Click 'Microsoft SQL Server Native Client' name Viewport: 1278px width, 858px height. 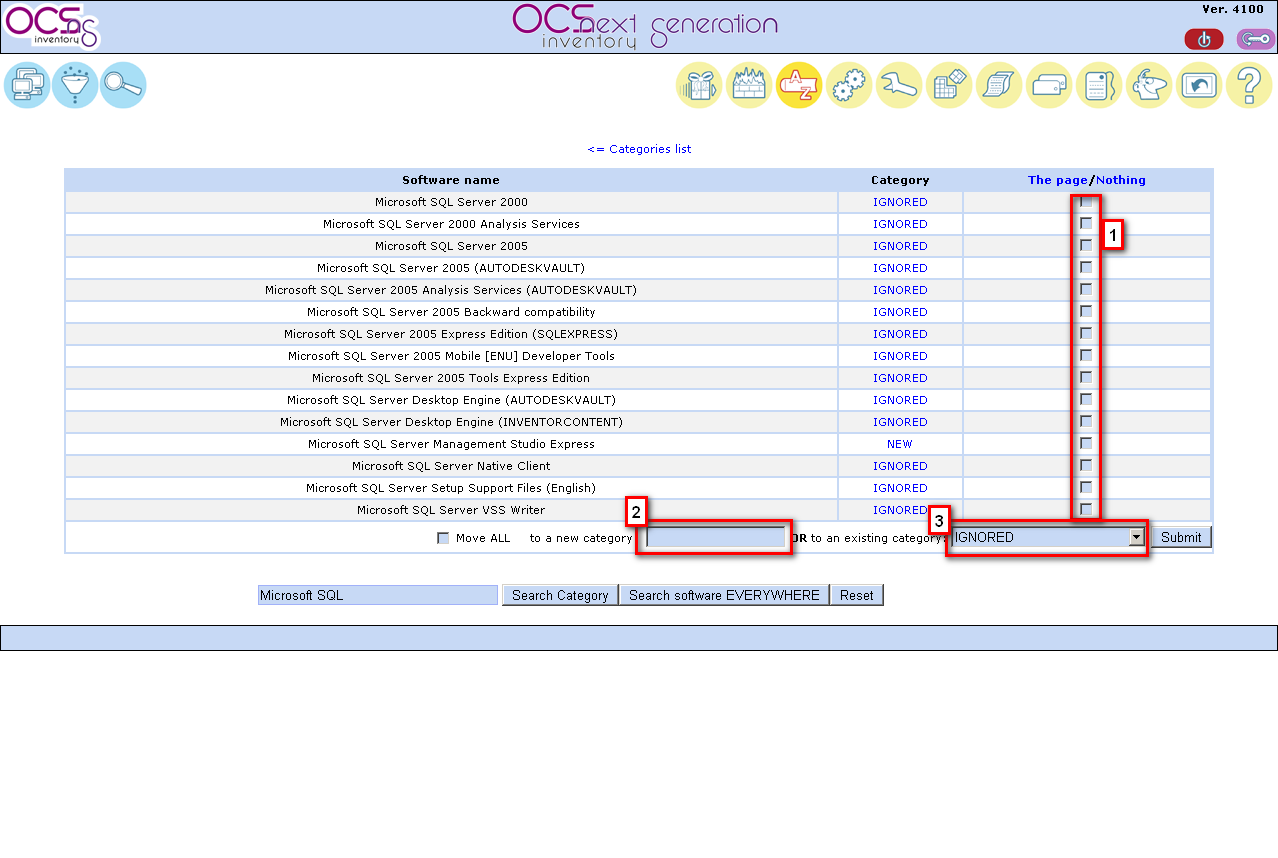[451, 466]
